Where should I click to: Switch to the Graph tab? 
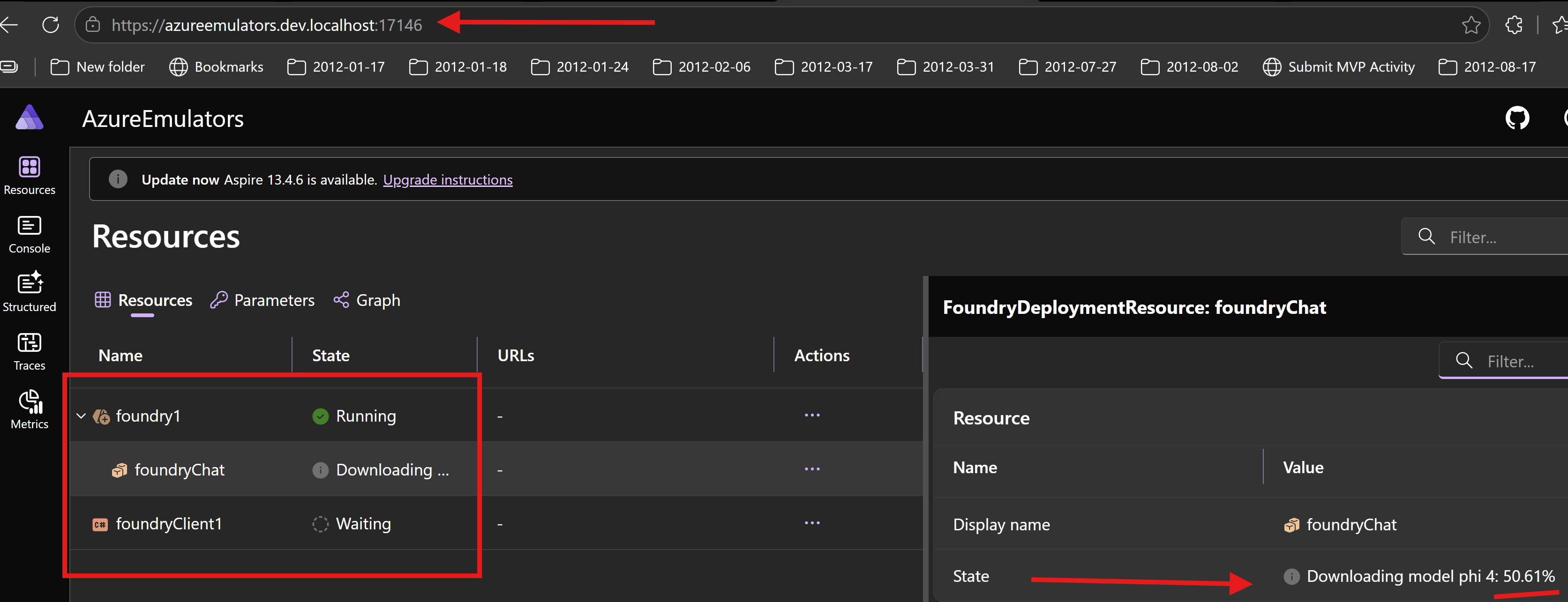(x=367, y=300)
